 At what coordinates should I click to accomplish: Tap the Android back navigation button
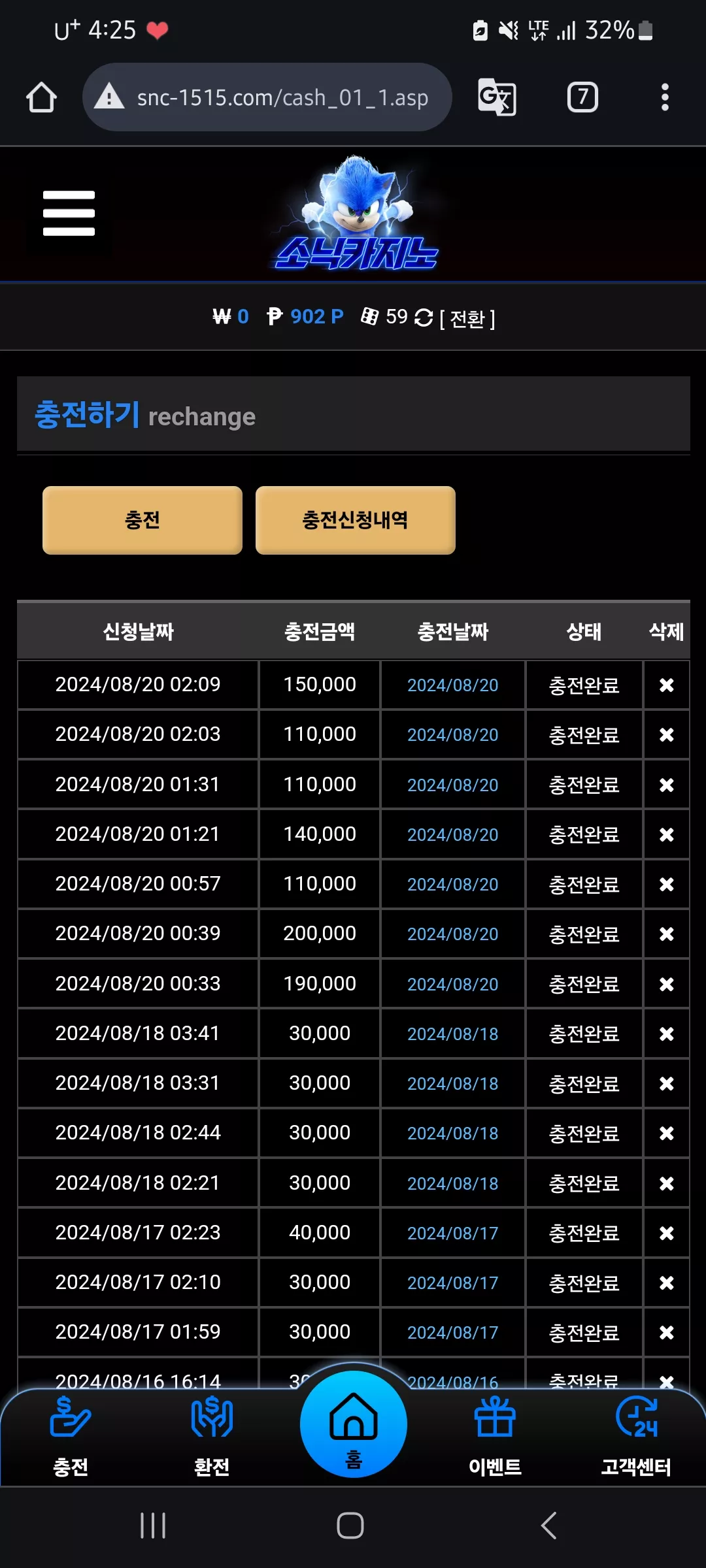[x=549, y=1526]
